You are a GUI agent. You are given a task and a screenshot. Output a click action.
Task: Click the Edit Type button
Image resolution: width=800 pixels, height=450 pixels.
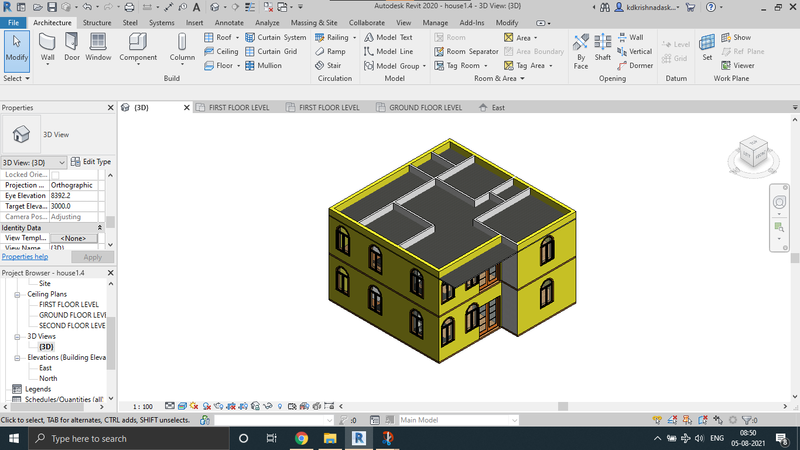click(x=91, y=162)
